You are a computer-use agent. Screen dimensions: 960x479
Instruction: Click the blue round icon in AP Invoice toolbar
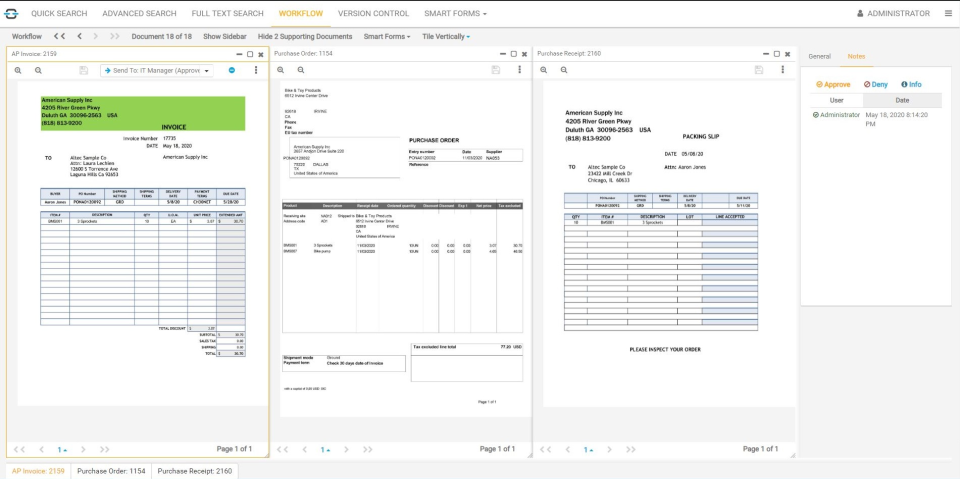pyautogui.click(x=232, y=70)
